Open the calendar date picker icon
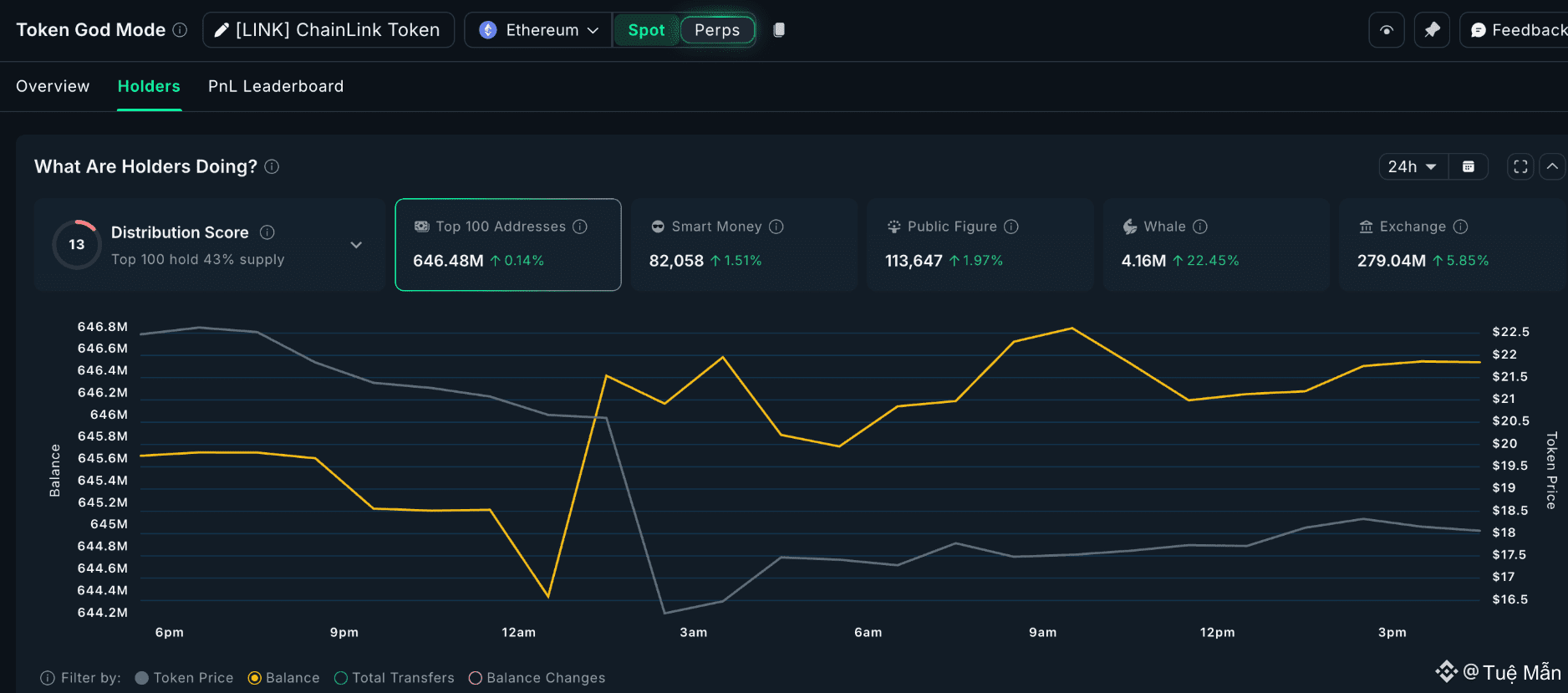The width and height of the screenshot is (1568, 693). click(x=1468, y=166)
